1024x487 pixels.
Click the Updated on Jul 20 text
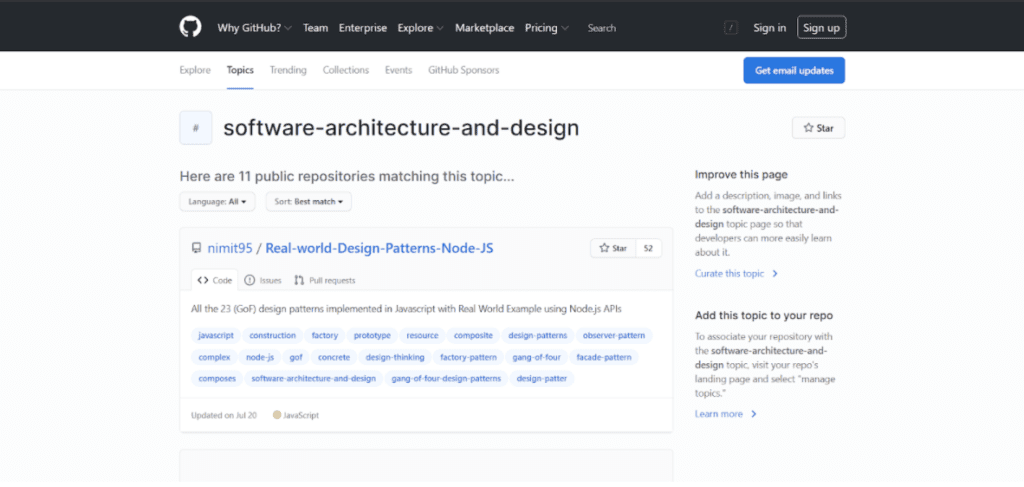point(224,415)
